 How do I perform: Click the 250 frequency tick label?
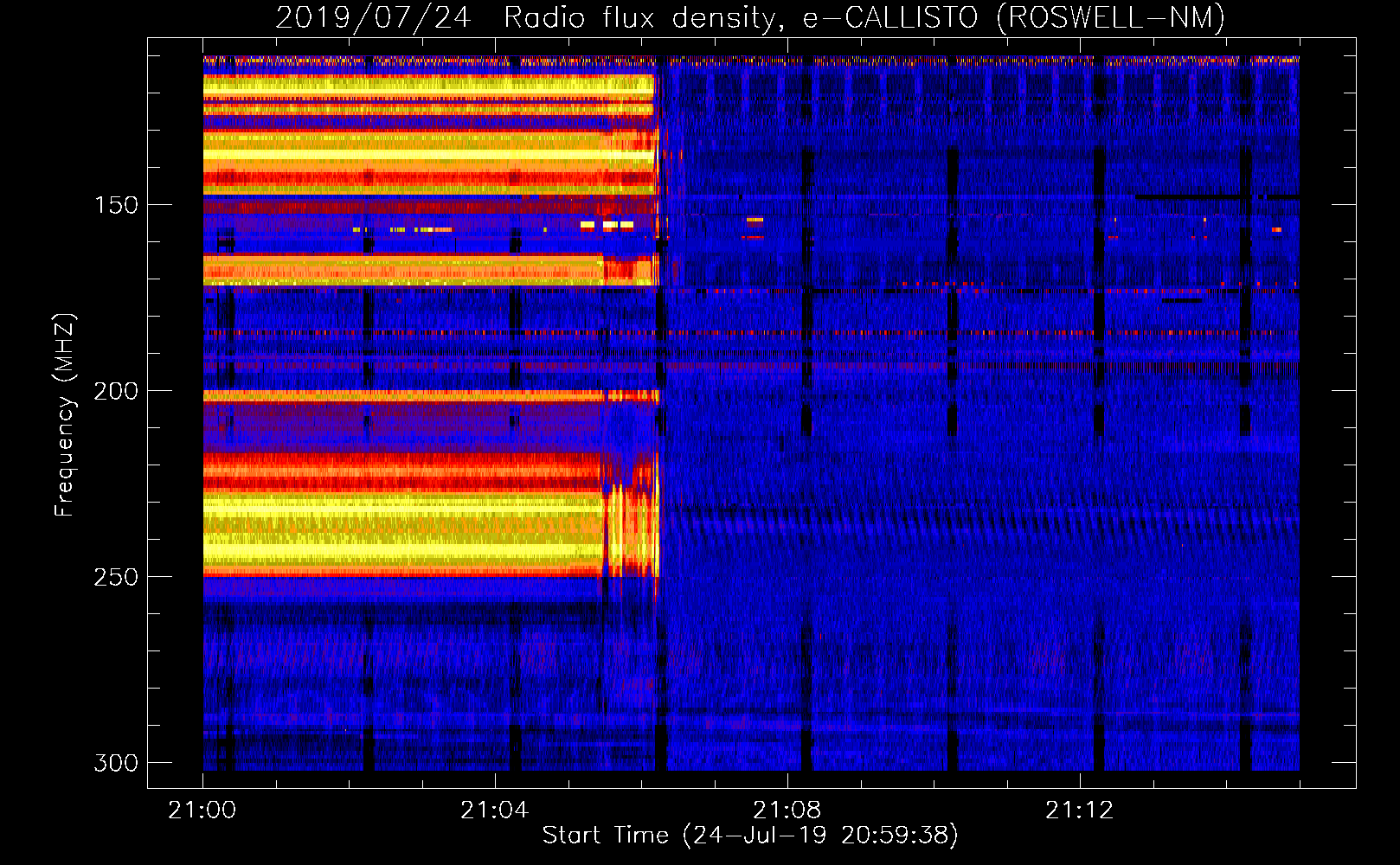pos(116,577)
